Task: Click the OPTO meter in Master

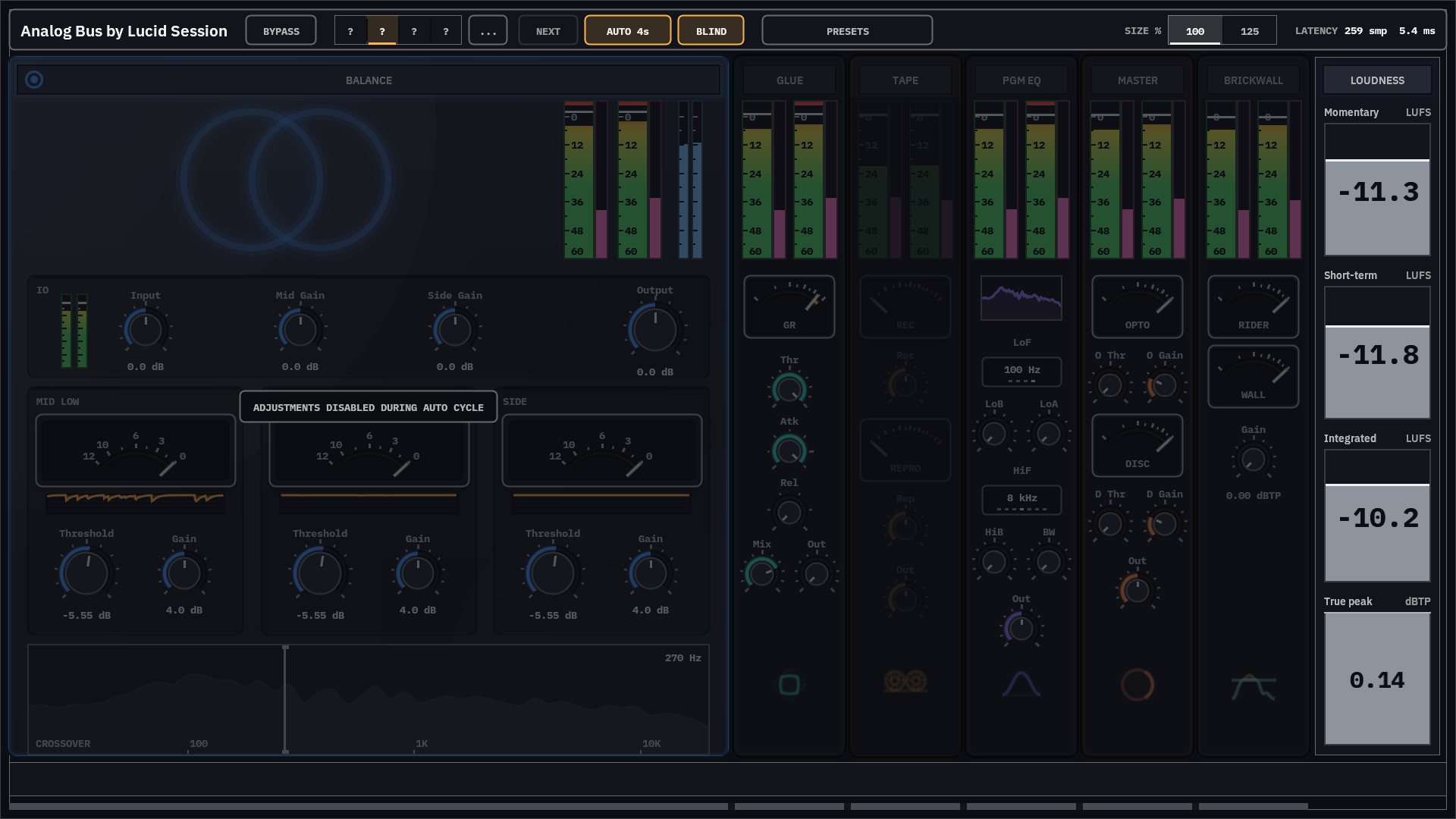Action: (x=1137, y=306)
